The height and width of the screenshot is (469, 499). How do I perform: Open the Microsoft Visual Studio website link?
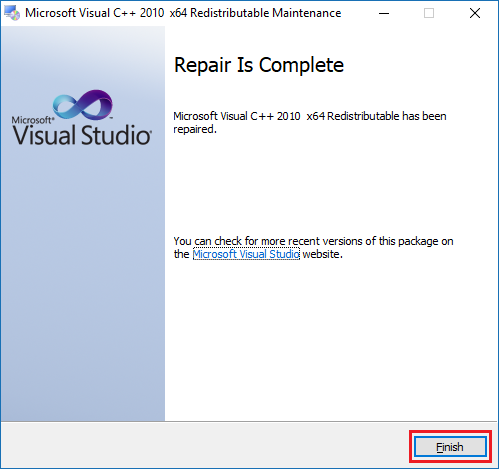pos(246,254)
